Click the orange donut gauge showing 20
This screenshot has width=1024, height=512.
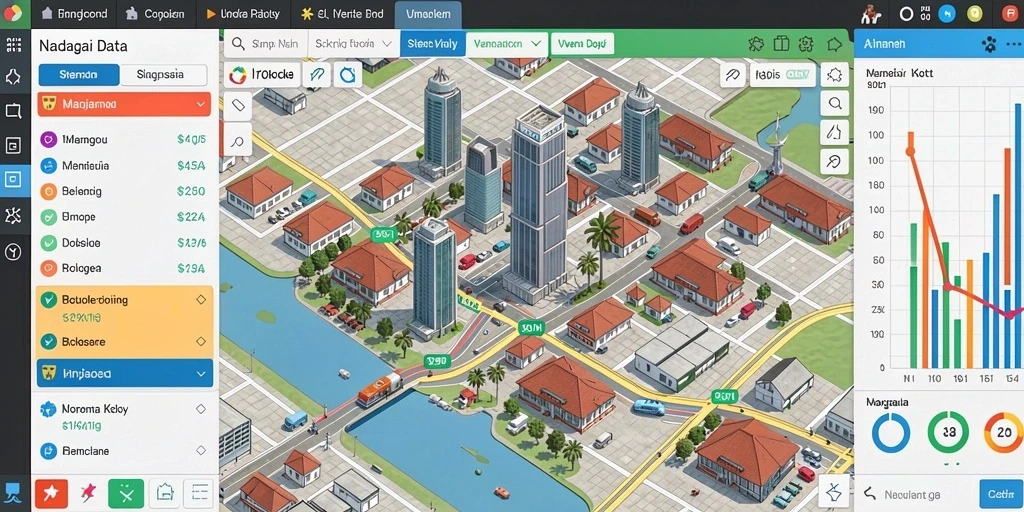(x=1003, y=432)
